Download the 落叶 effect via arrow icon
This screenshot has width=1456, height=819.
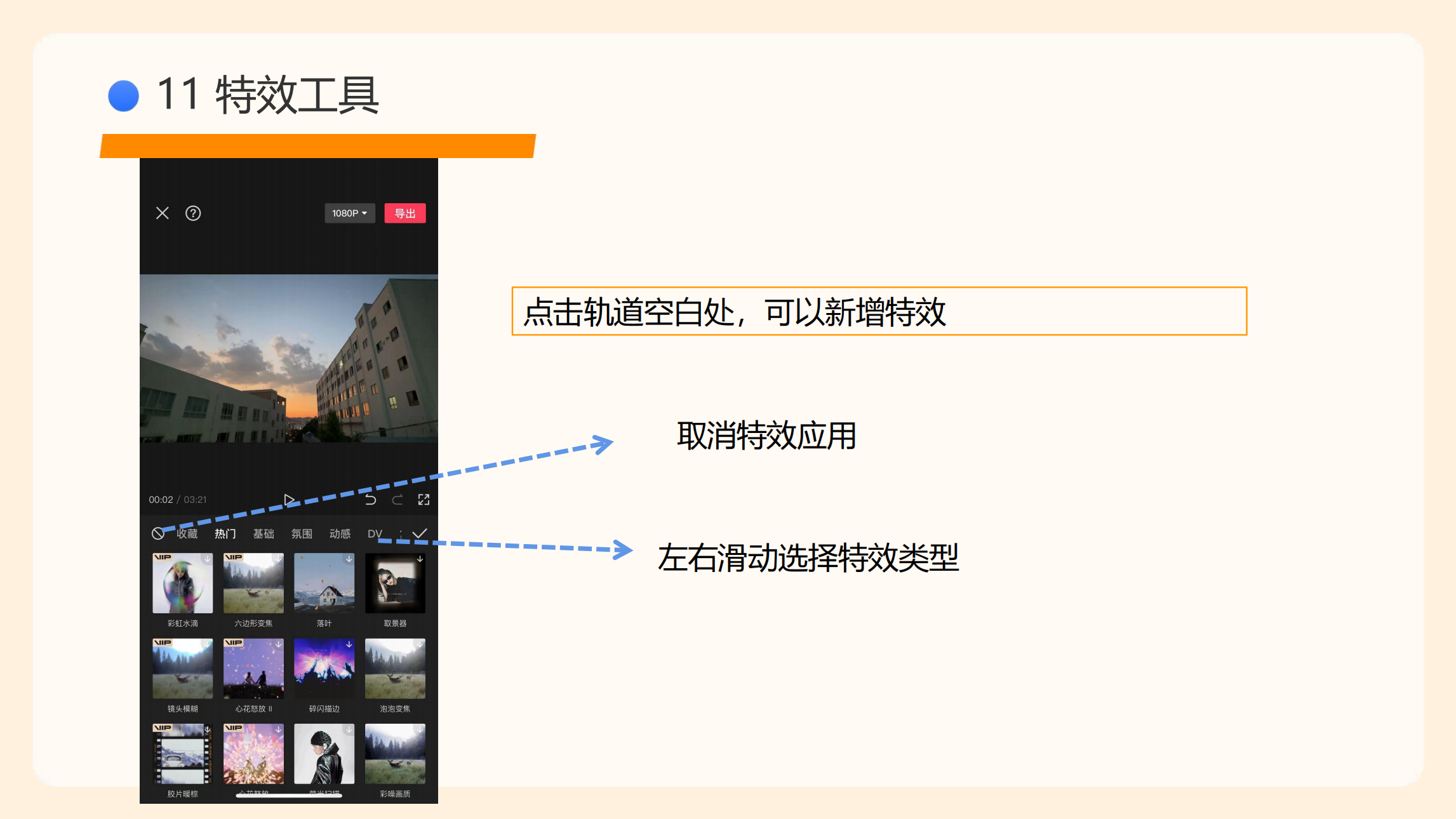coord(349,559)
